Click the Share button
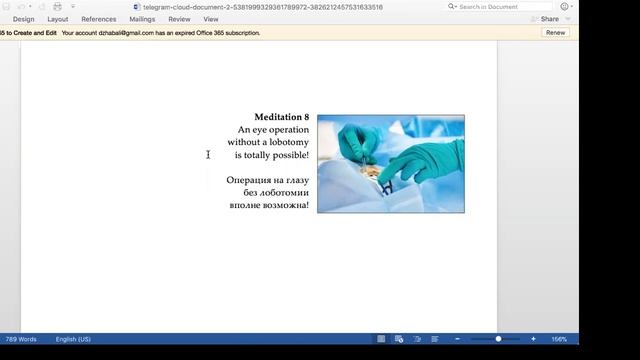Image resolution: width=640 pixels, height=360 pixels. pyautogui.click(x=545, y=19)
